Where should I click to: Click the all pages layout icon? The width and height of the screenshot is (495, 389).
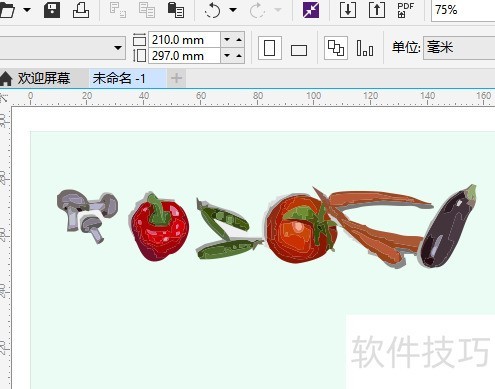pos(336,48)
